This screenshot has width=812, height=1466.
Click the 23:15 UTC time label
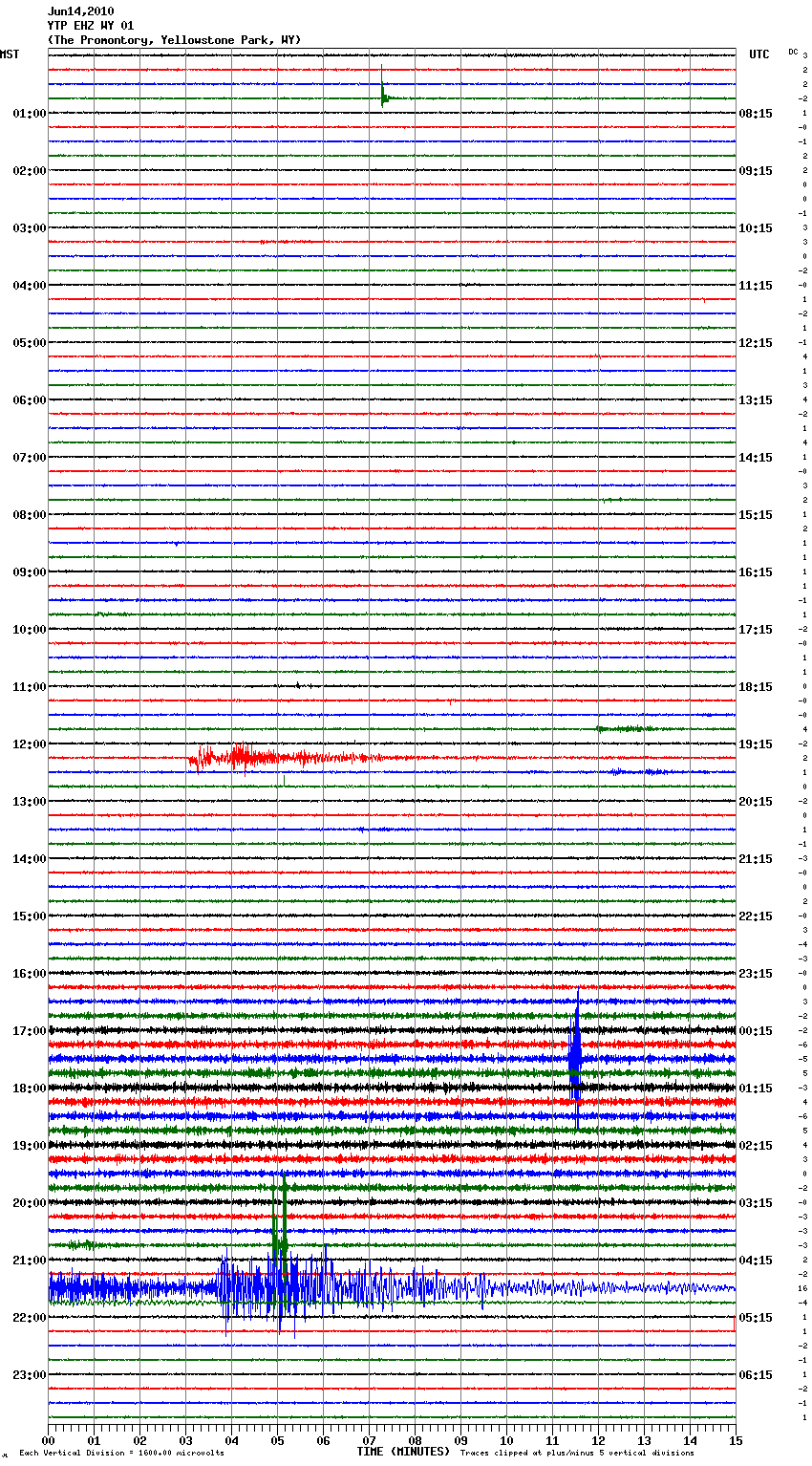[x=756, y=974]
